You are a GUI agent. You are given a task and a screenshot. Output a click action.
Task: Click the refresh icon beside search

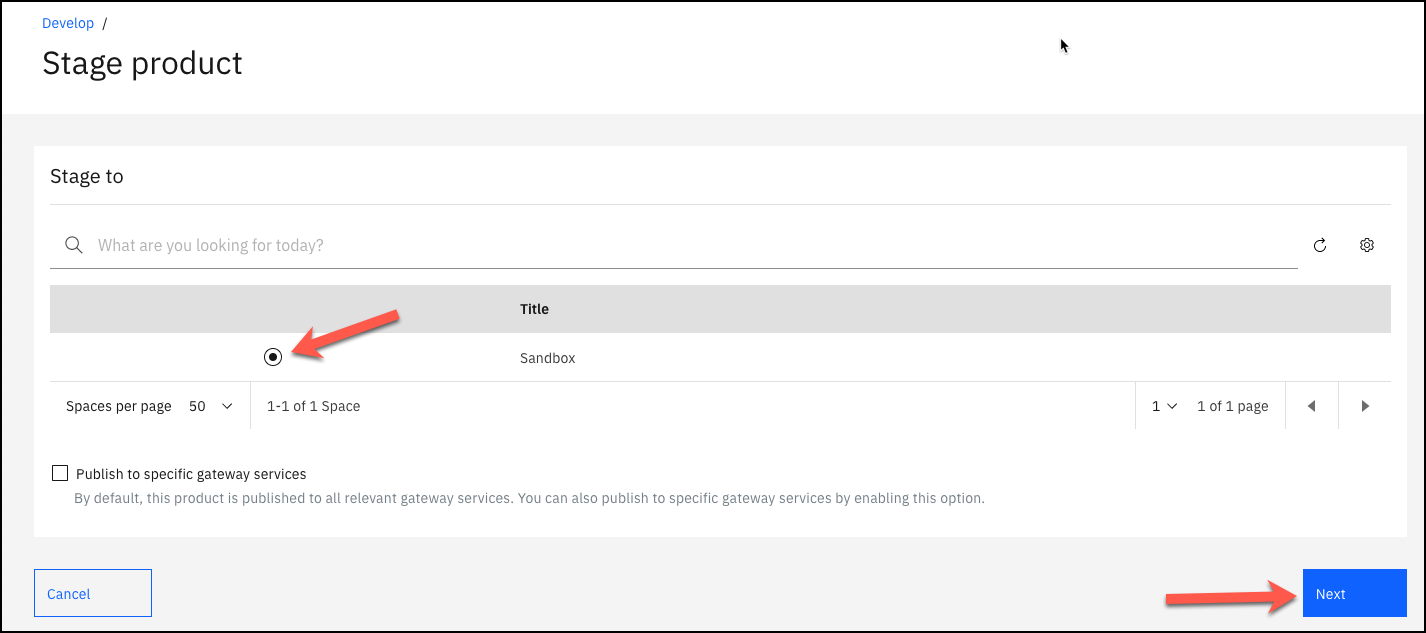tap(1320, 245)
